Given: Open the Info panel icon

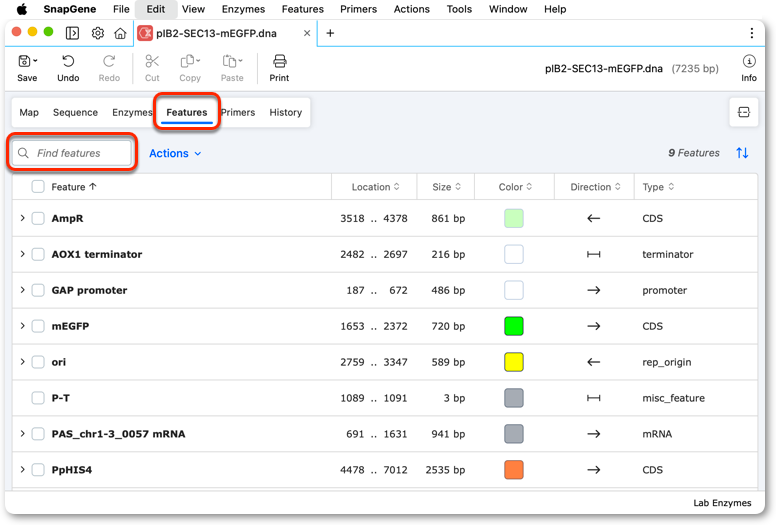Looking at the screenshot, I should pos(749,61).
